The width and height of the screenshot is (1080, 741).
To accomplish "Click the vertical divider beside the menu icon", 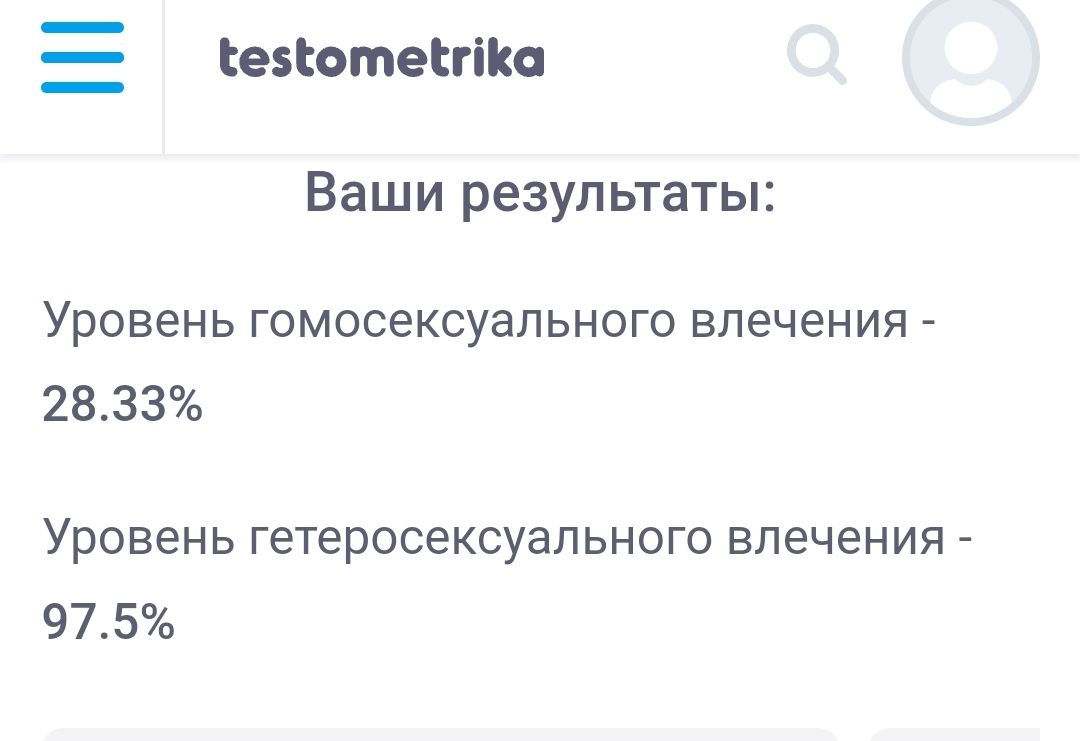I will 163,76.
